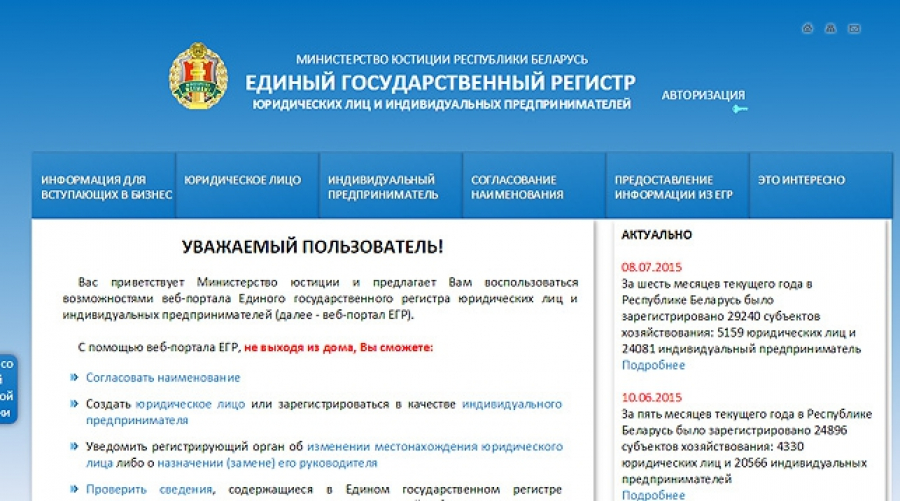This screenshot has width=900, height=501.
Task: Open the Авторизация login link
Action: tap(703, 95)
